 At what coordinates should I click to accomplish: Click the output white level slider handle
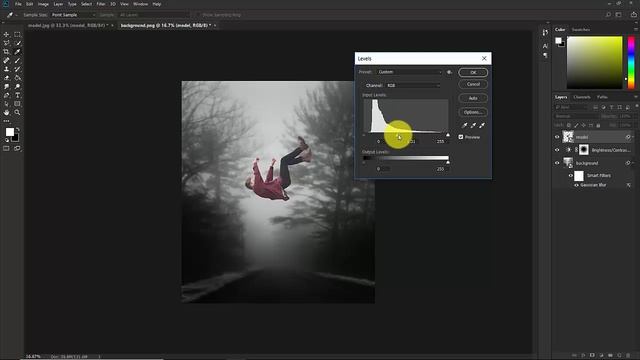448,162
